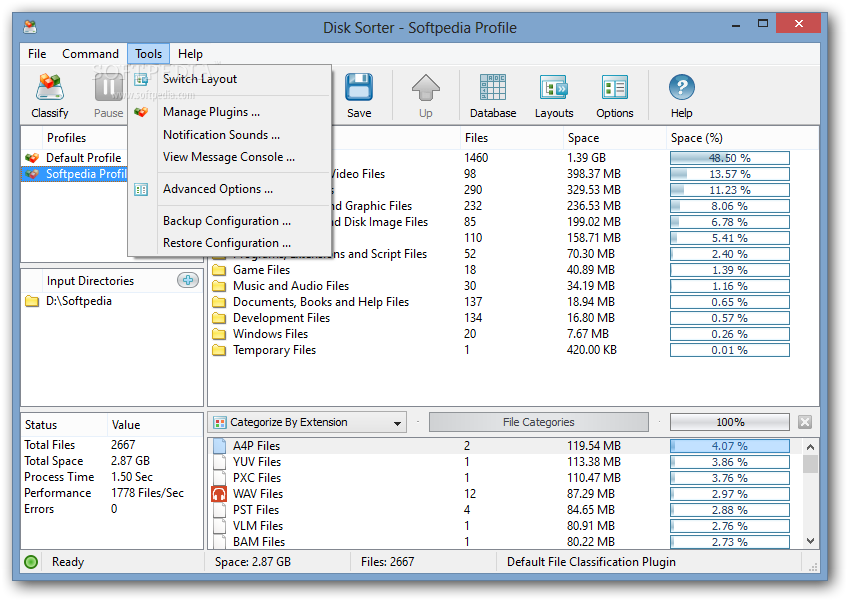
Task: Choose Notification Sounds menu entry
Action: (229, 135)
